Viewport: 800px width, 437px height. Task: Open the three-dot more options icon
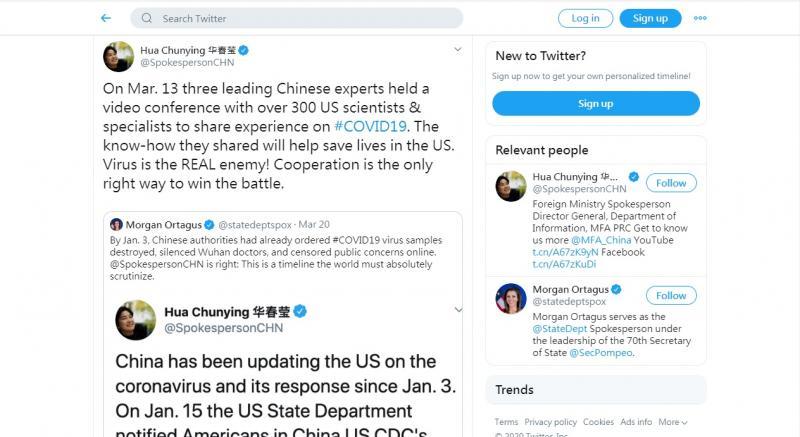point(700,18)
